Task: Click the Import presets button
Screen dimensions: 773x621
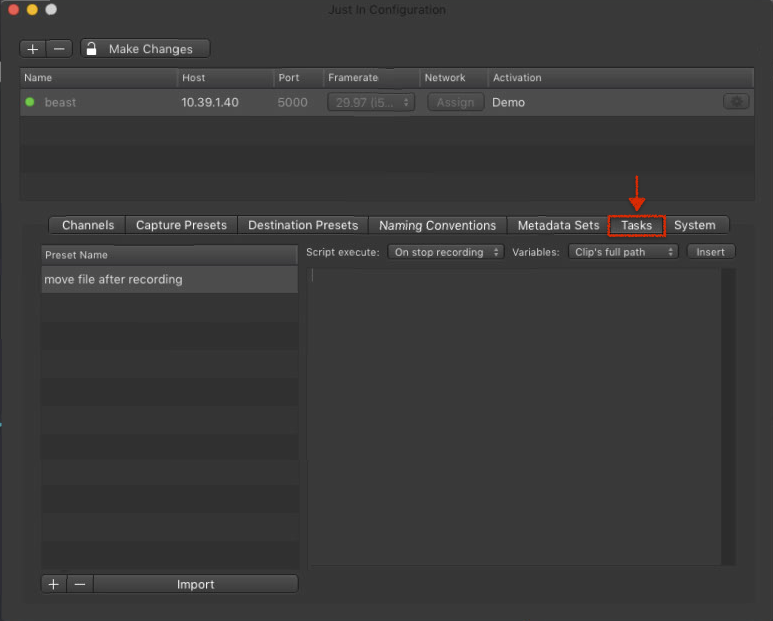Action: click(x=196, y=585)
